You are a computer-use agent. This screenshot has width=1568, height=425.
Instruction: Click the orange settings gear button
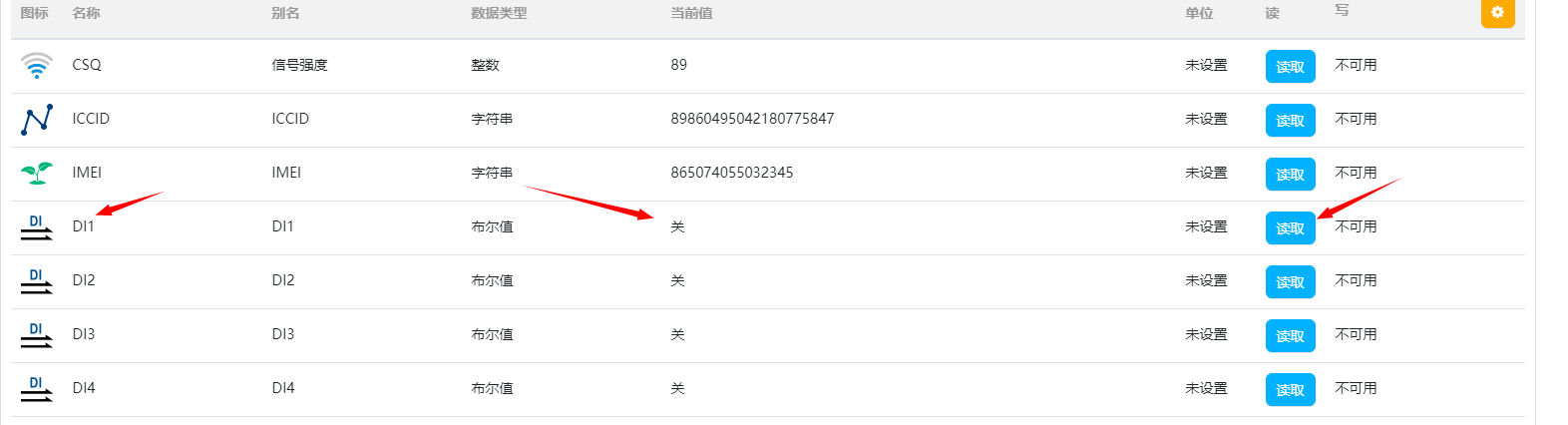pos(1496,13)
